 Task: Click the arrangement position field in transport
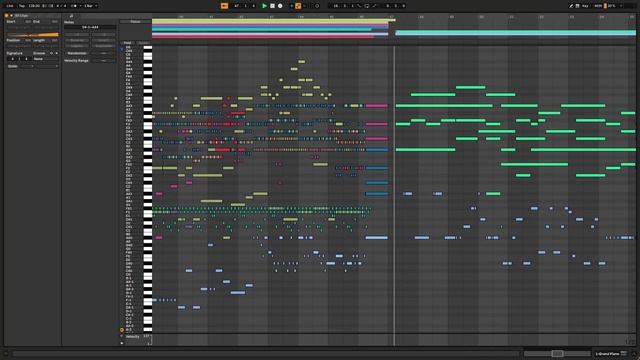pos(245,6)
